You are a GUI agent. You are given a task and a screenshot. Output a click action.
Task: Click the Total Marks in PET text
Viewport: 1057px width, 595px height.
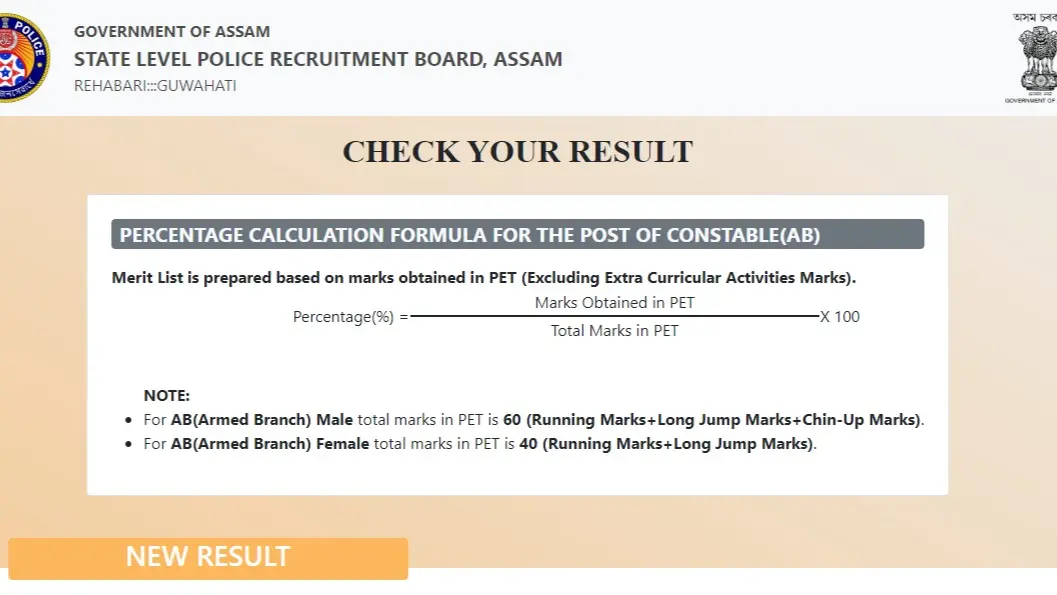pos(613,330)
